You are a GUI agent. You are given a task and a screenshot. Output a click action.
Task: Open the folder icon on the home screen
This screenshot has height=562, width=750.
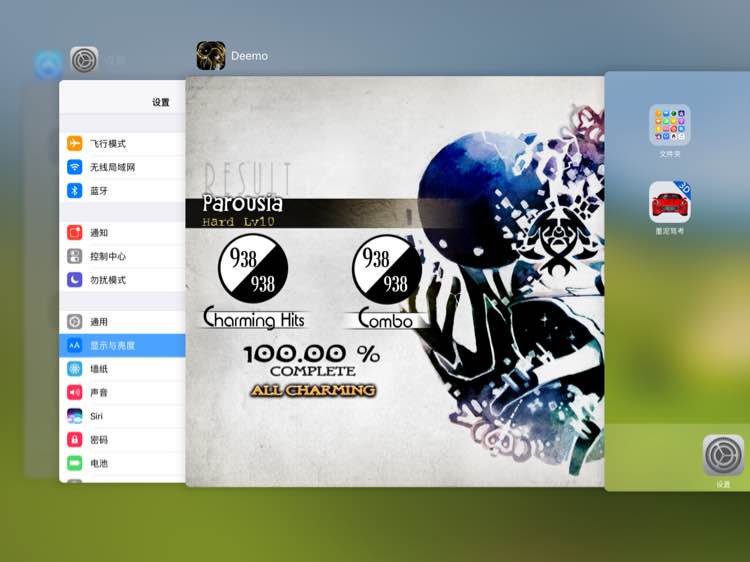pyautogui.click(x=670, y=125)
